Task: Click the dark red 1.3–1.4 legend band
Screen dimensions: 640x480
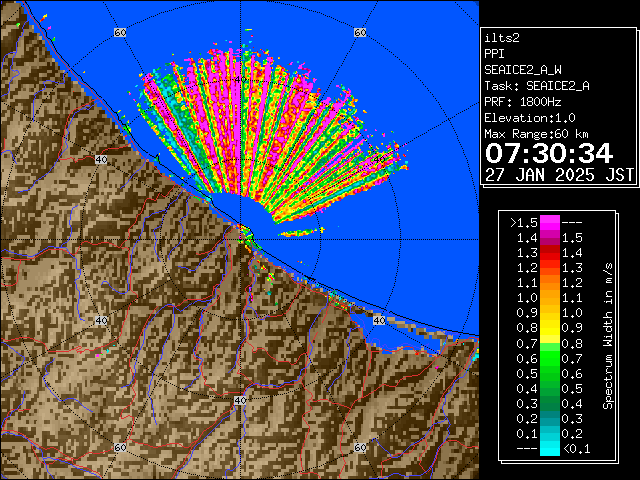Action: pyautogui.click(x=549, y=253)
